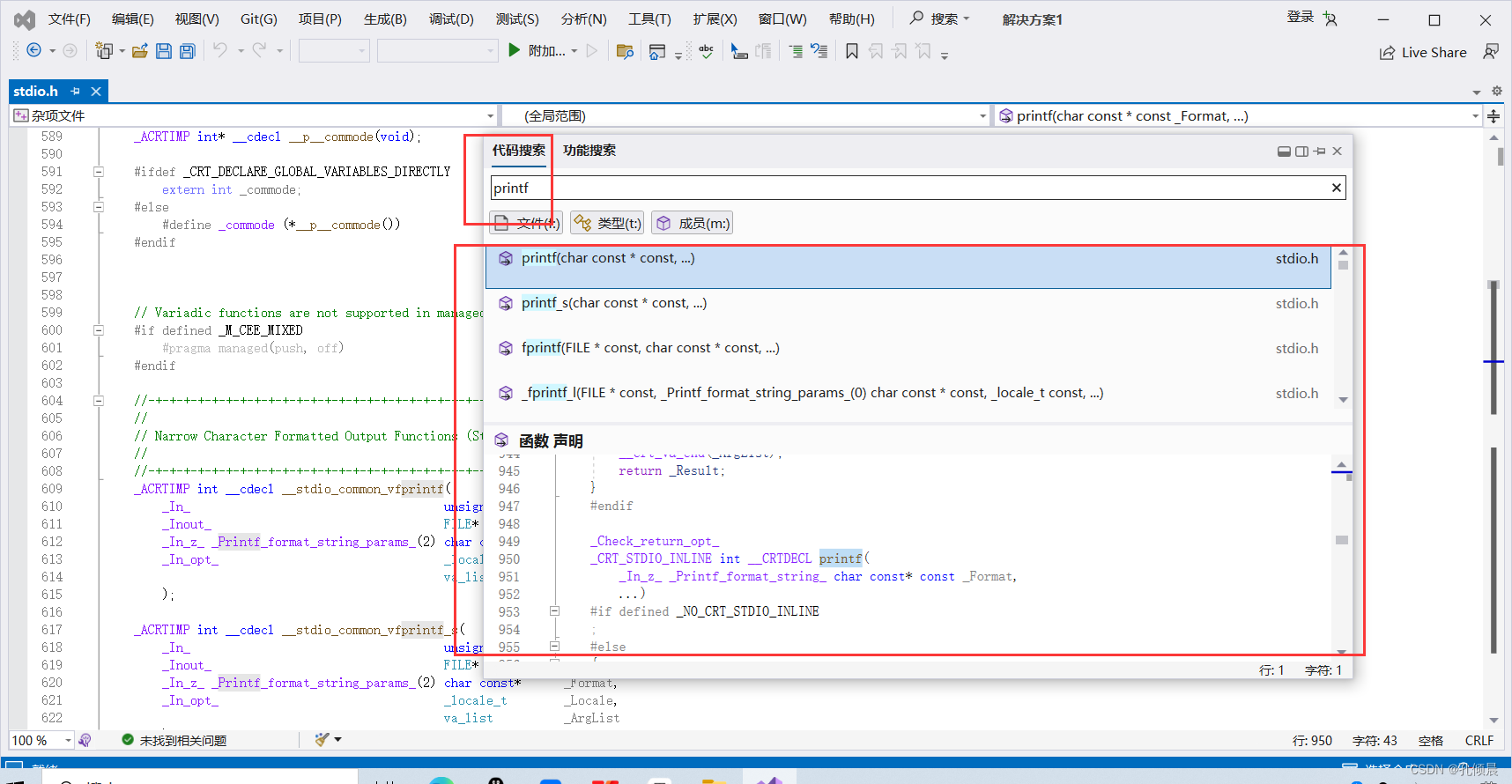Click the IntelliCode icon next to zoom level

85,740
